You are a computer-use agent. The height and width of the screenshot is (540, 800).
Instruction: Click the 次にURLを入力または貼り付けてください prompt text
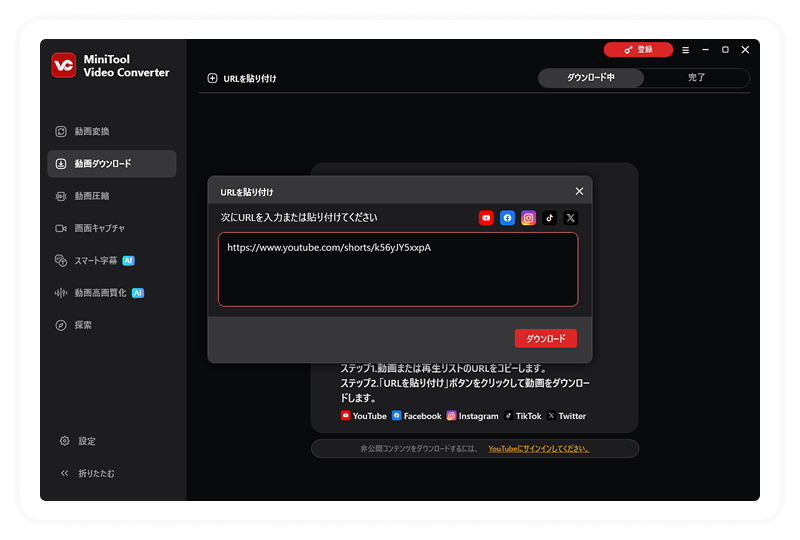click(x=299, y=217)
